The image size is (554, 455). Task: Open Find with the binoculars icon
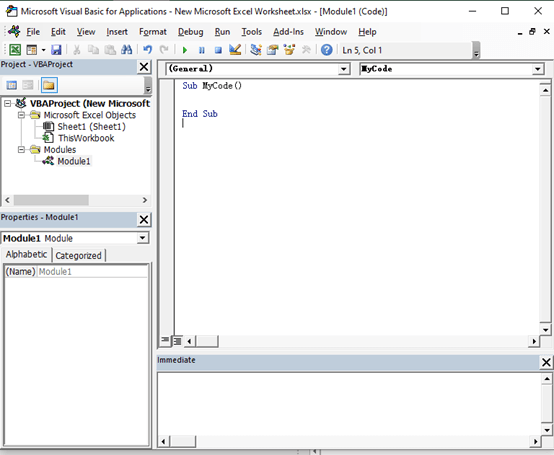click(x=126, y=50)
